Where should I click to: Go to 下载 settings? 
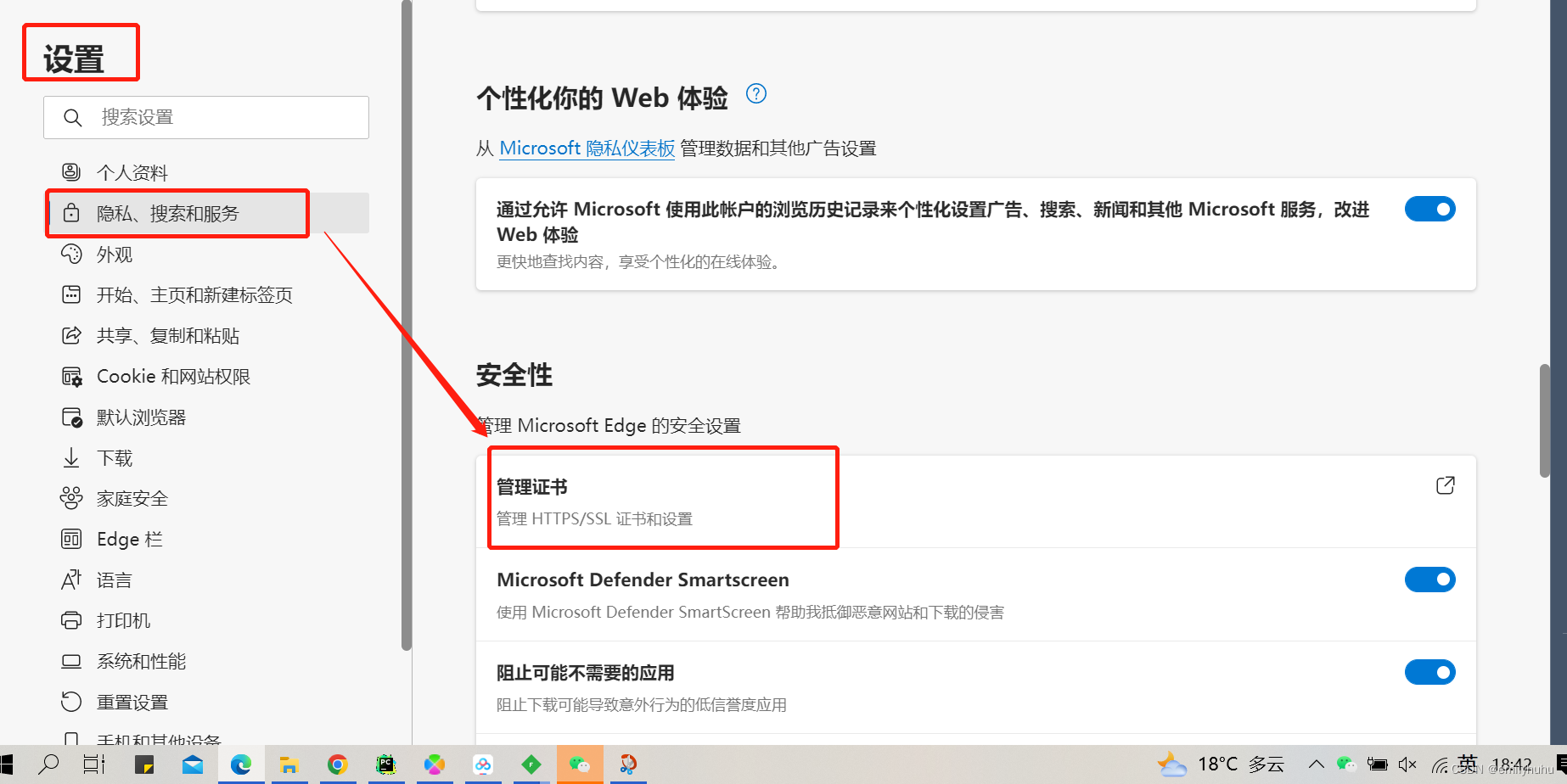tap(114, 458)
